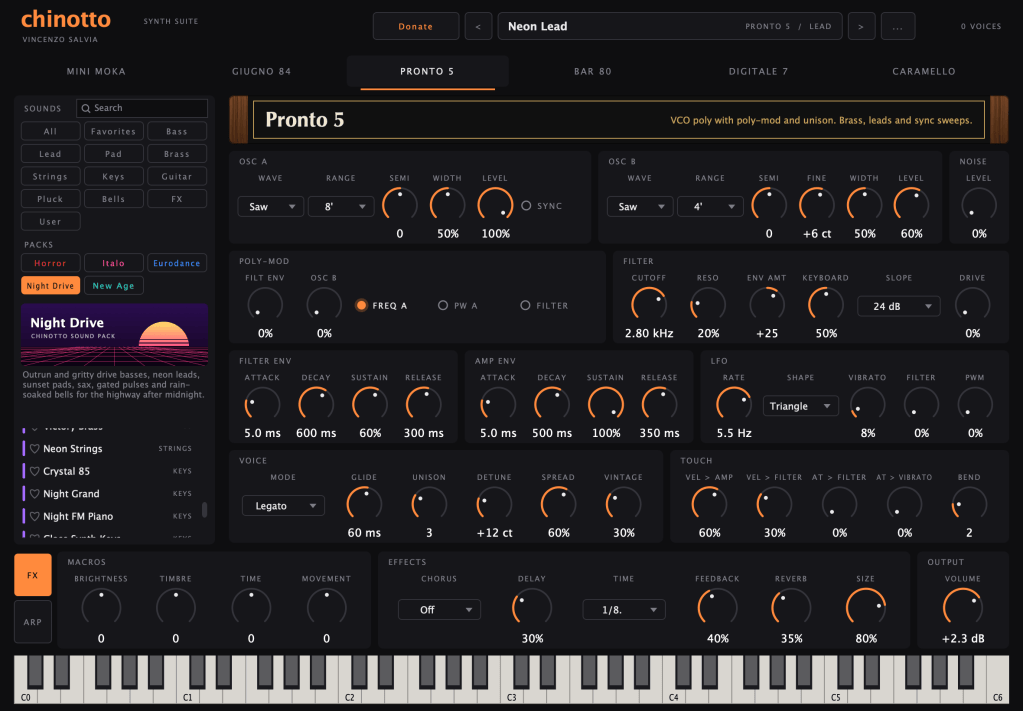Click the Delay mix knob
1023x711 pixels.
tap(532, 607)
